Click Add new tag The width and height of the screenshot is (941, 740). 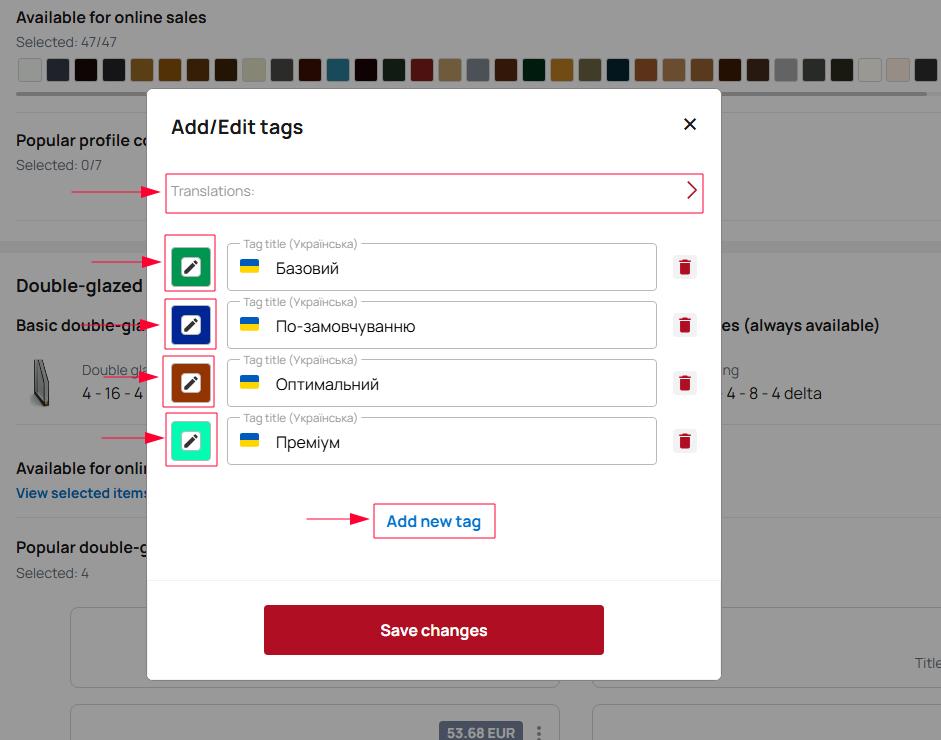coord(434,521)
